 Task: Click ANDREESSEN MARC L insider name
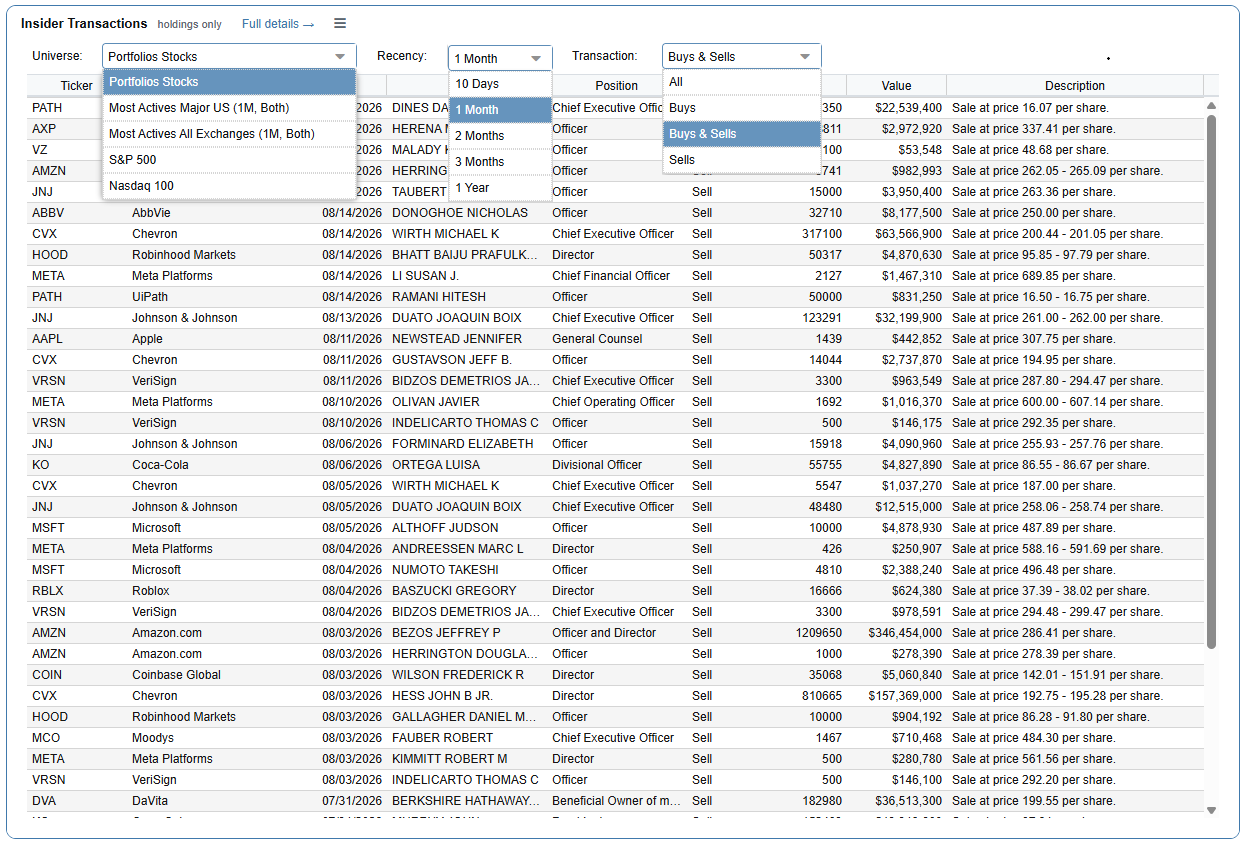(458, 549)
